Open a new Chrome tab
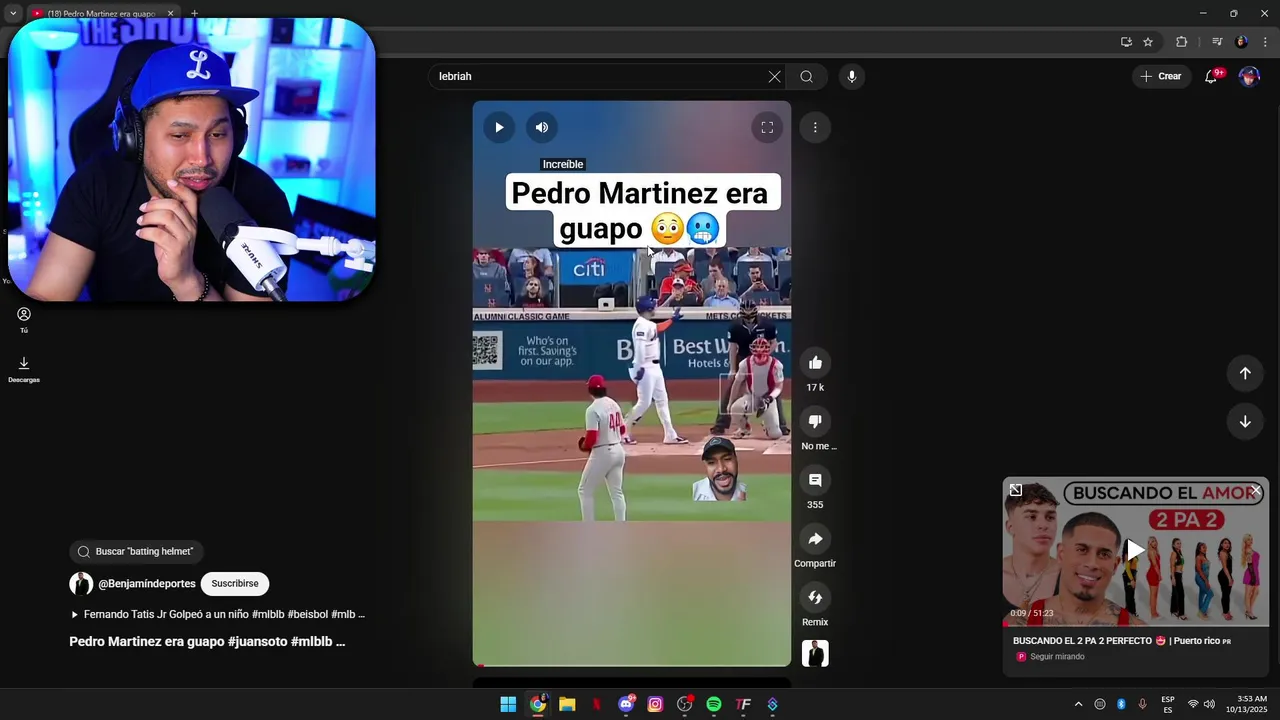This screenshot has height=720, width=1280. (194, 14)
